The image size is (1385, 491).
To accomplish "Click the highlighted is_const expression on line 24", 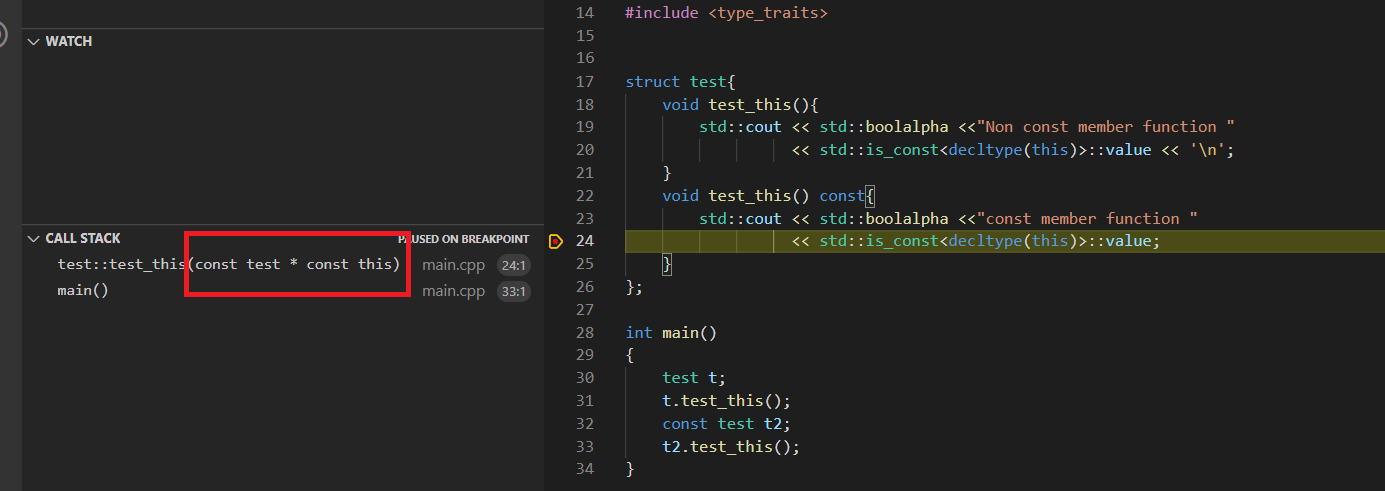I will (x=976, y=241).
